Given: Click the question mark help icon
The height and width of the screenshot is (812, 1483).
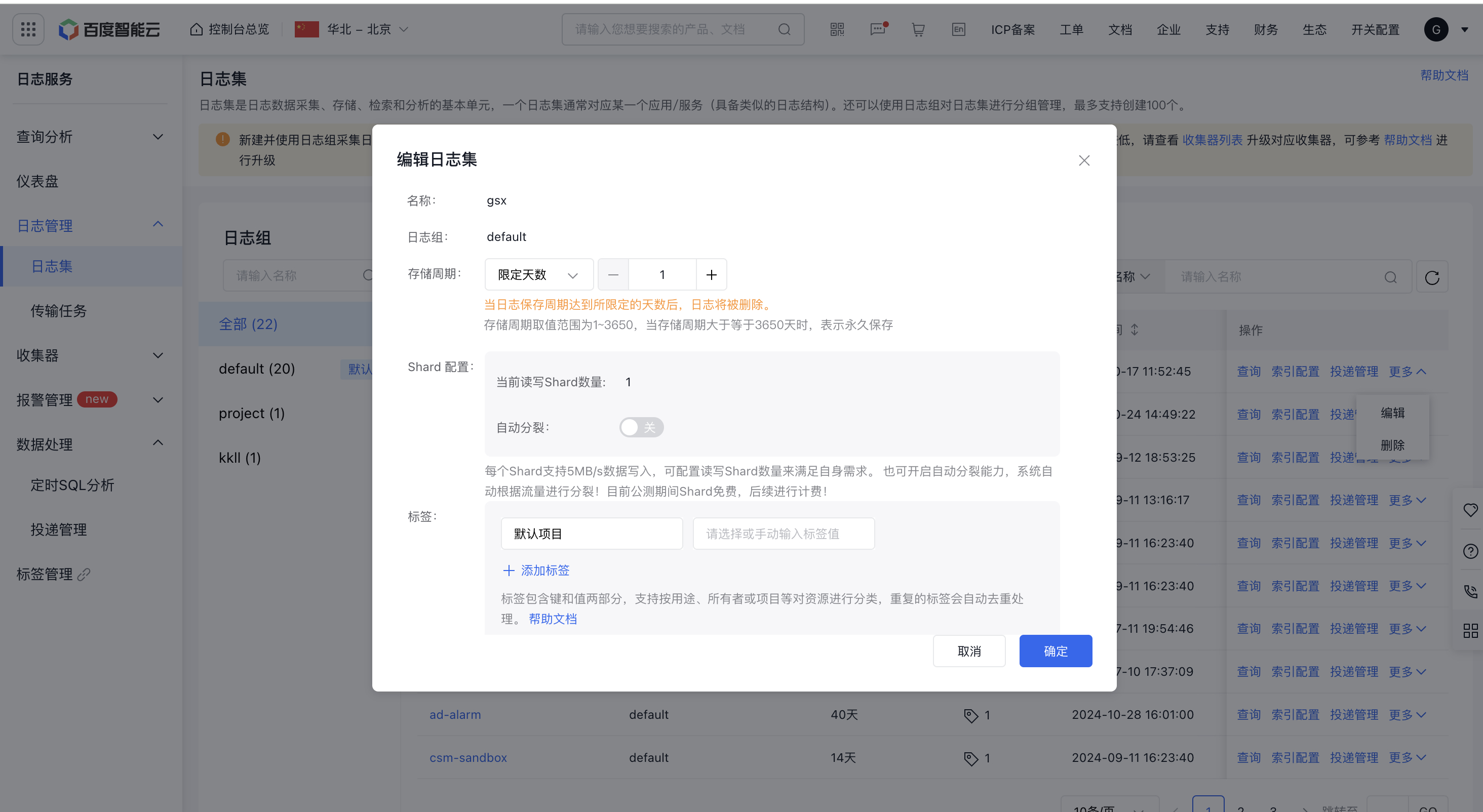Looking at the screenshot, I should coord(1471,551).
